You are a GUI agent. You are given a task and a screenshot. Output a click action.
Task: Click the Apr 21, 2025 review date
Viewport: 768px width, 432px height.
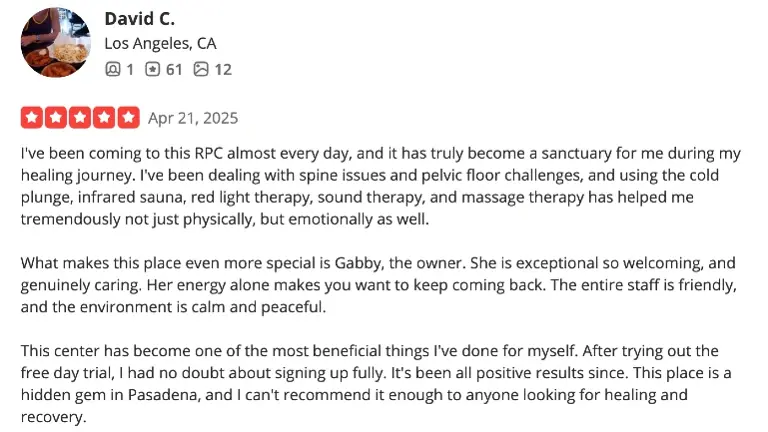tap(193, 118)
